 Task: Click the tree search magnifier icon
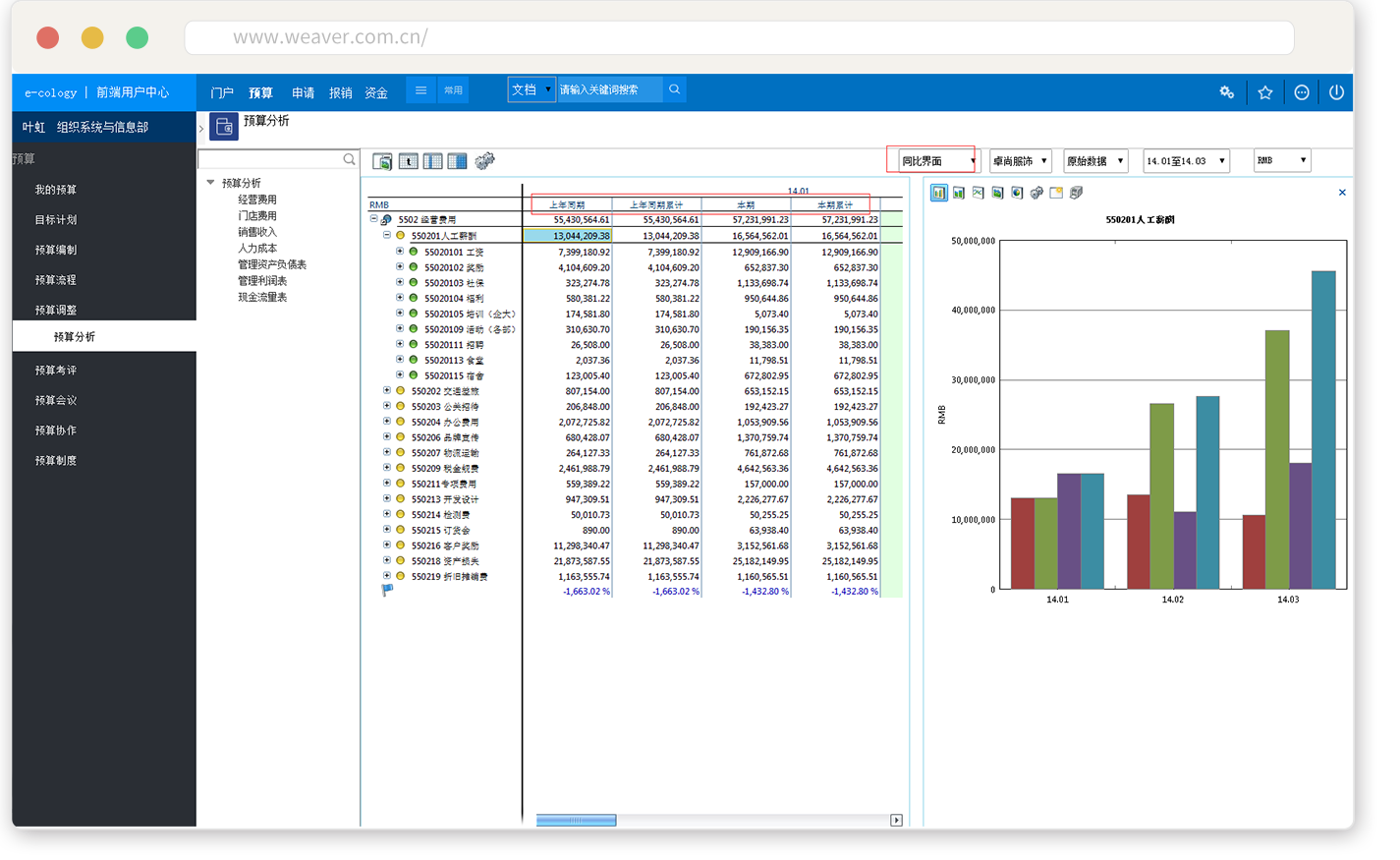point(349,159)
